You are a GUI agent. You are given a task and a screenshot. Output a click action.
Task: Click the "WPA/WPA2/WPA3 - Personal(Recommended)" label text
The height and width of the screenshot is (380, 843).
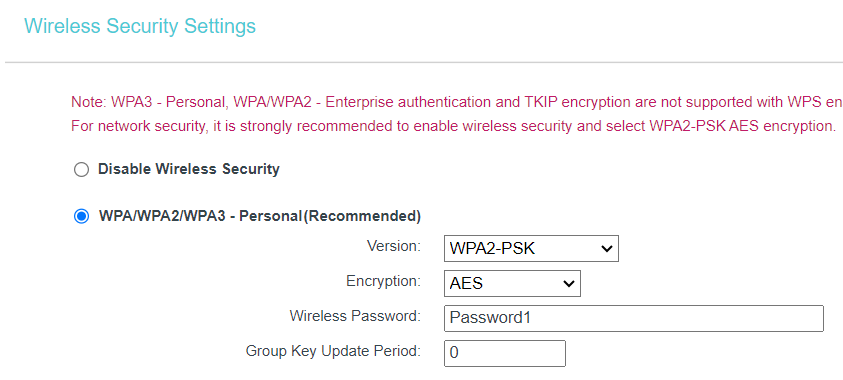click(260, 216)
